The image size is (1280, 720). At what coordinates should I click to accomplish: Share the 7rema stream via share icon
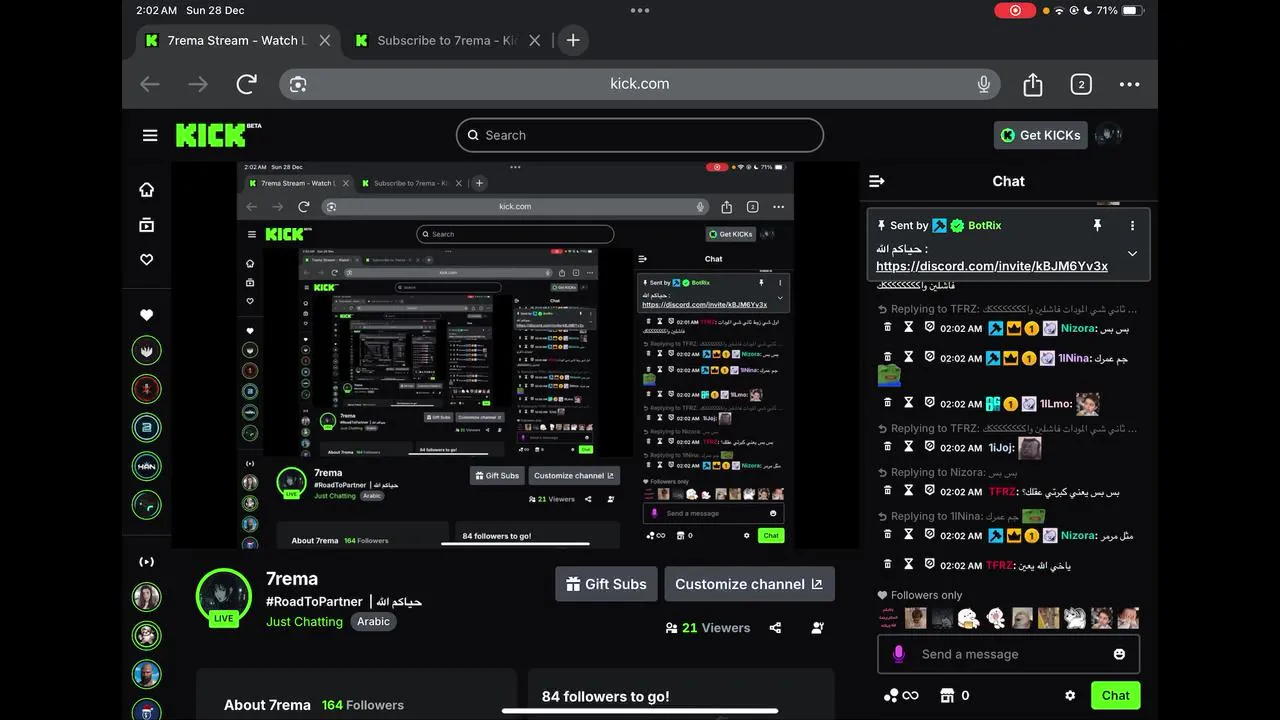[x=775, y=628]
